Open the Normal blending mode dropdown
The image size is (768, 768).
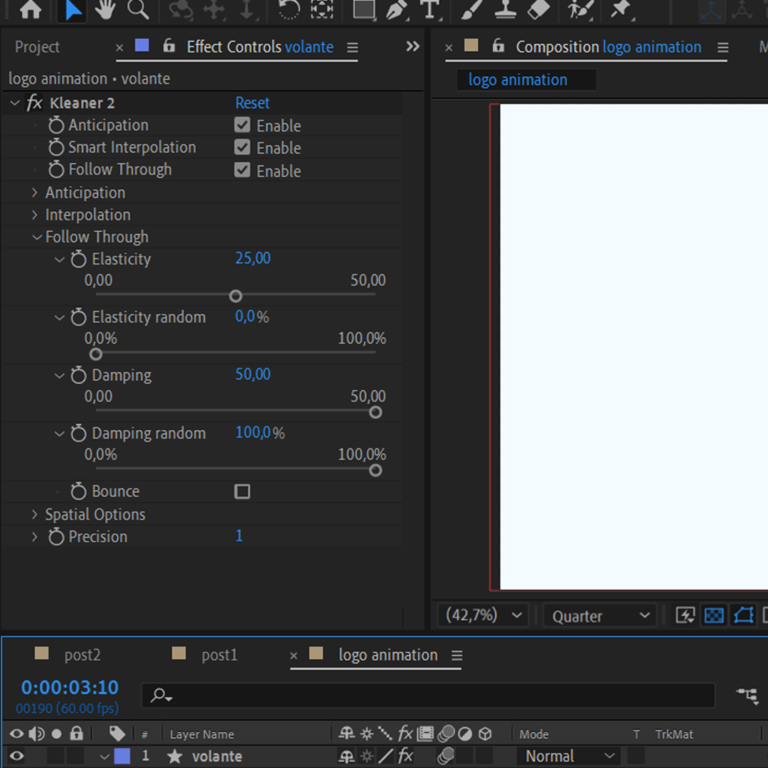click(x=567, y=756)
